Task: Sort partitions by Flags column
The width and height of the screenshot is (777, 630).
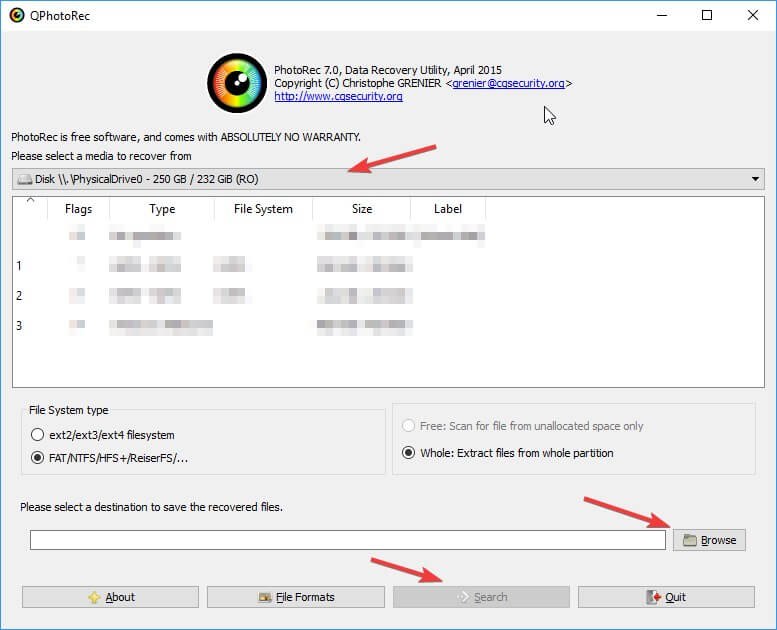Action: 78,209
